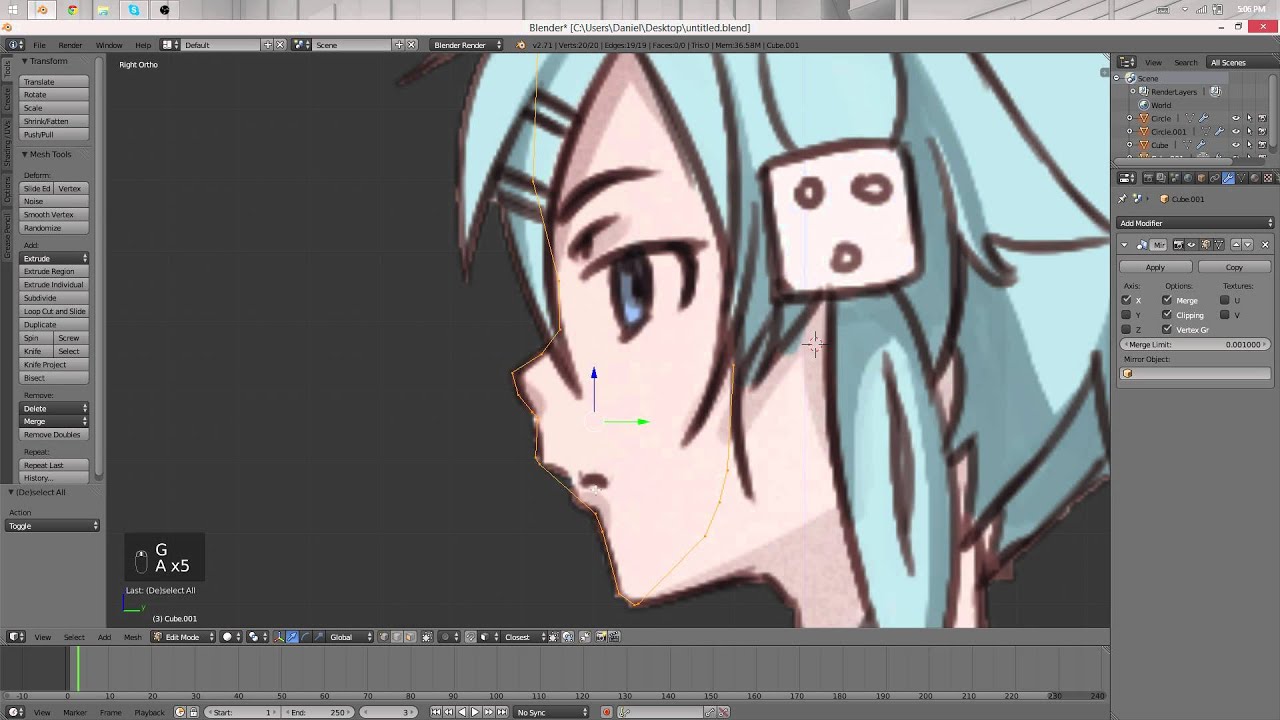Open 3D viewport View menu
The height and width of the screenshot is (720, 1280).
point(43,637)
